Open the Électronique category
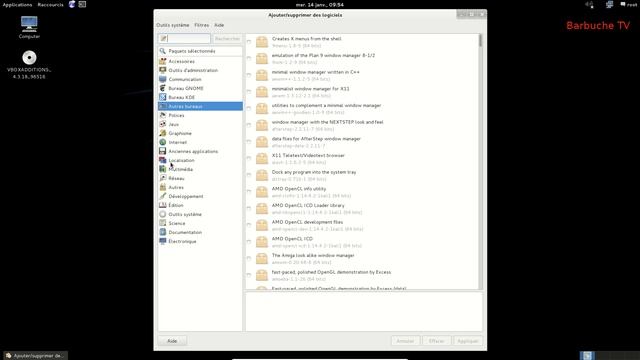Screen dimensions: 640x360 coord(200,241)
